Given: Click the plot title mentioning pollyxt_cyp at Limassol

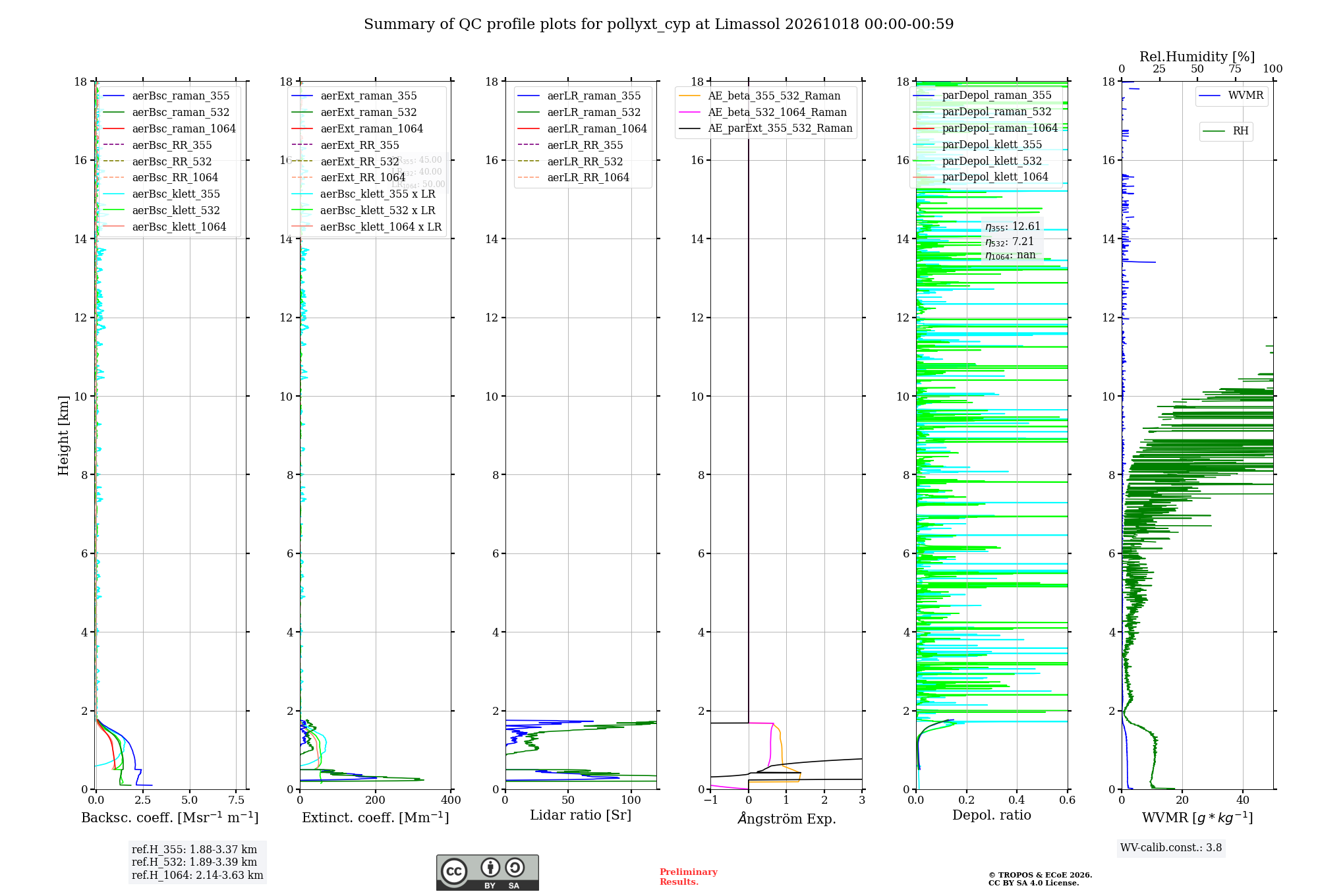Looking at the screenshot, I should click(x=658, y=24).
